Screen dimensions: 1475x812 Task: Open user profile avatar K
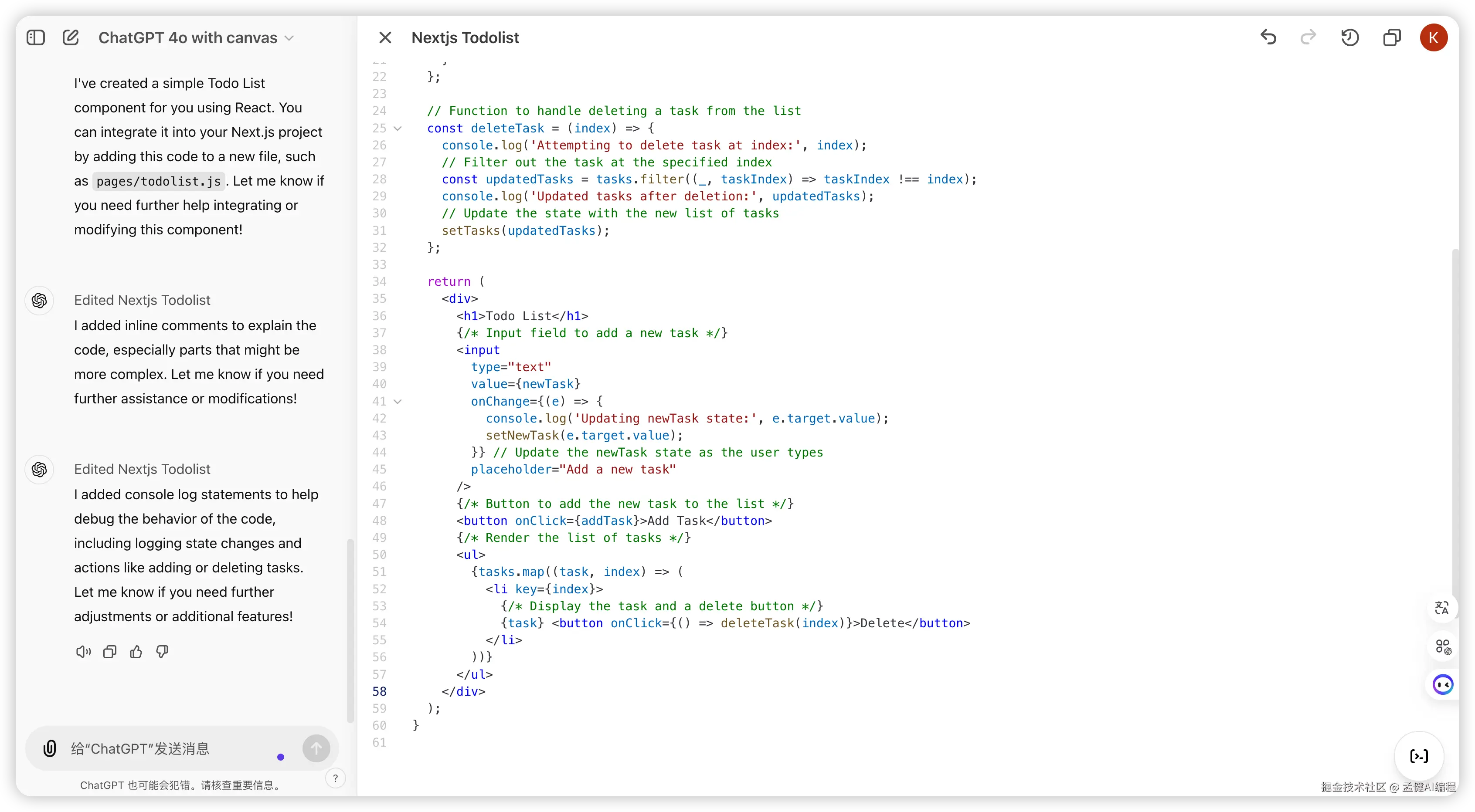1433,38
